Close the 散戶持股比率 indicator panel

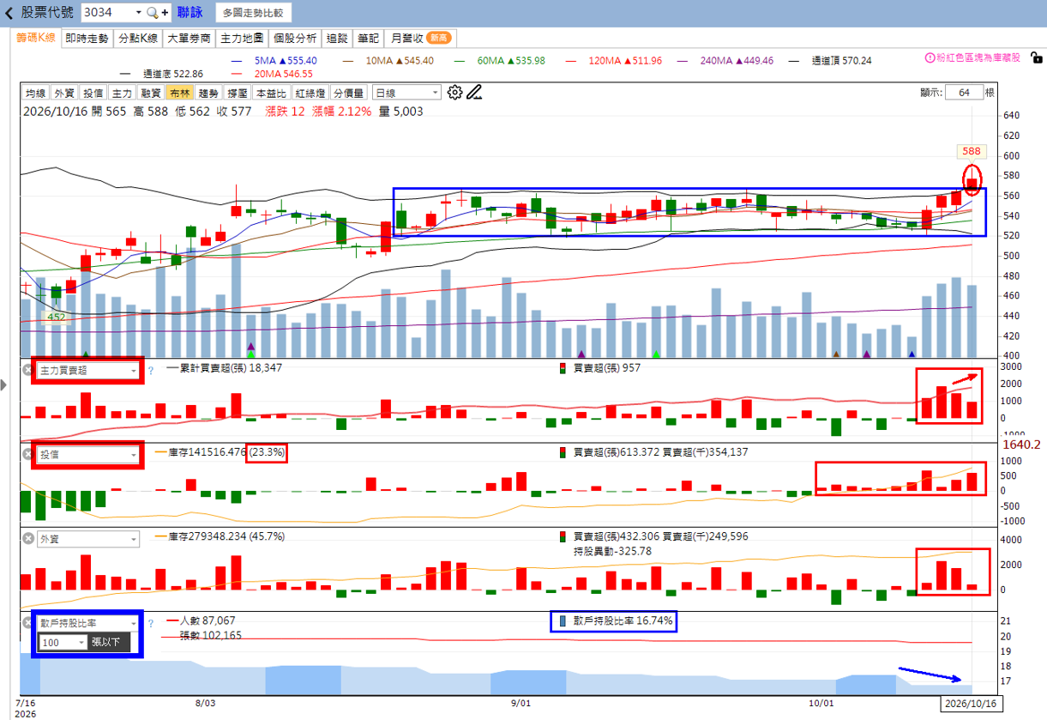pos(28,623)
